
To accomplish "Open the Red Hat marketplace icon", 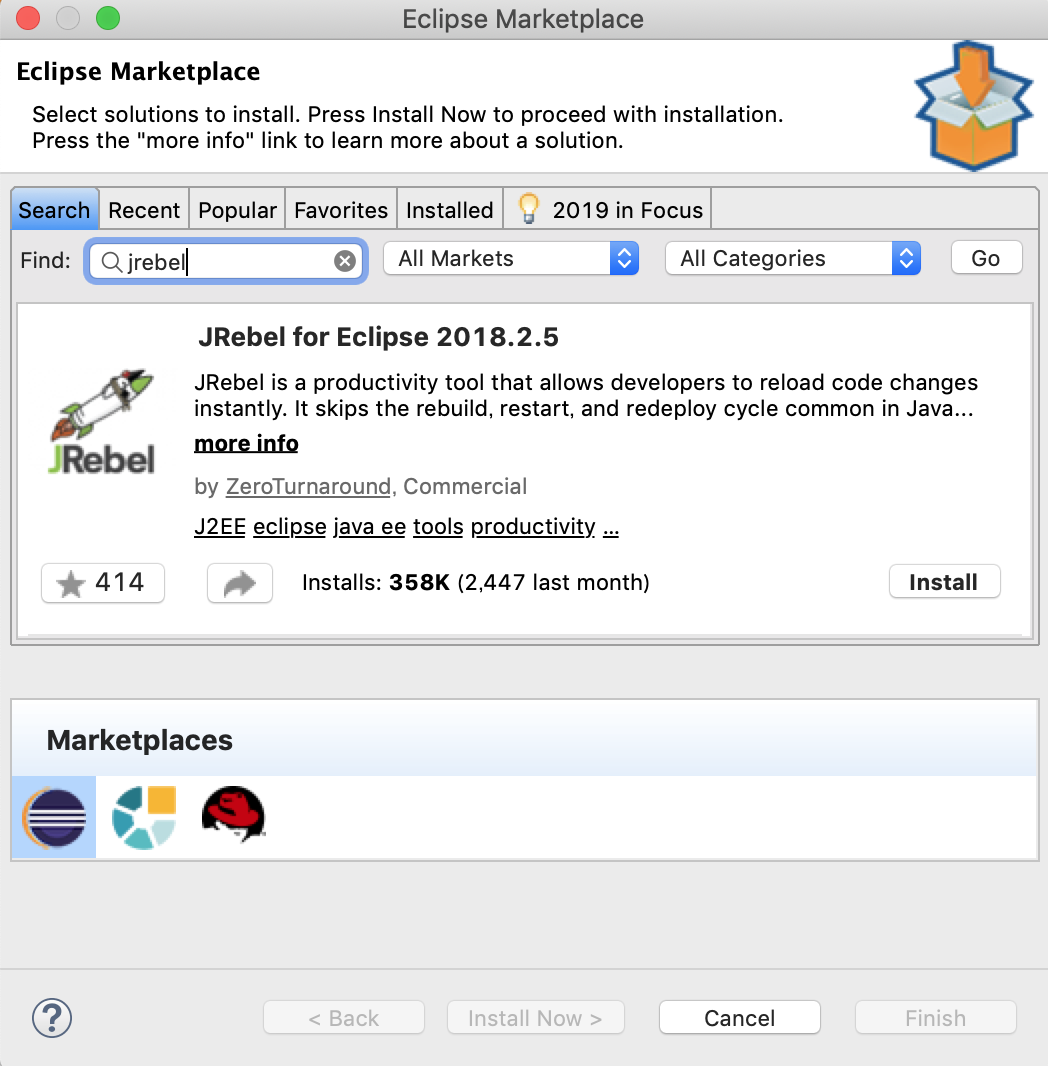I will pos(233,815).
